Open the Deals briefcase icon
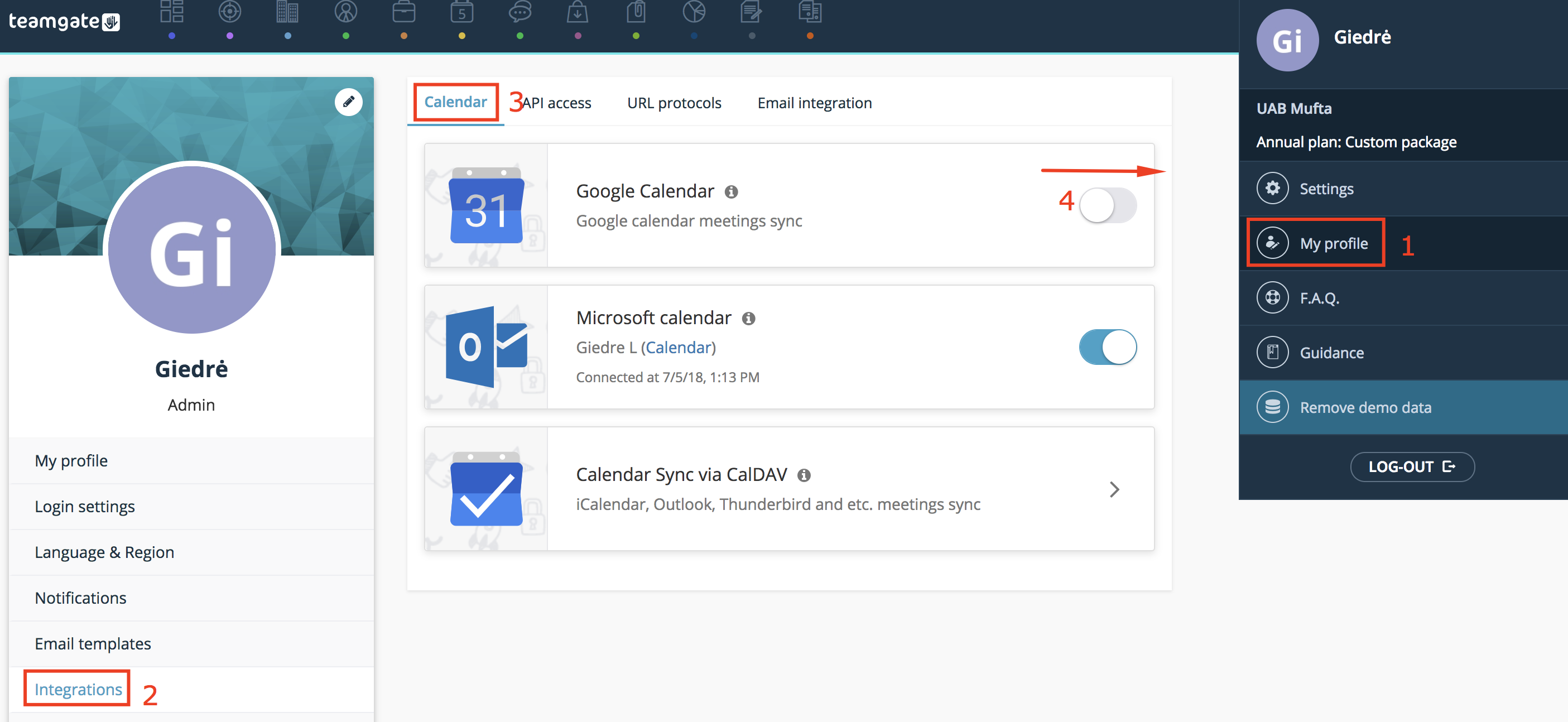Image resolution: width=1568 pixels, height=722 pixels. coord(403,12)
